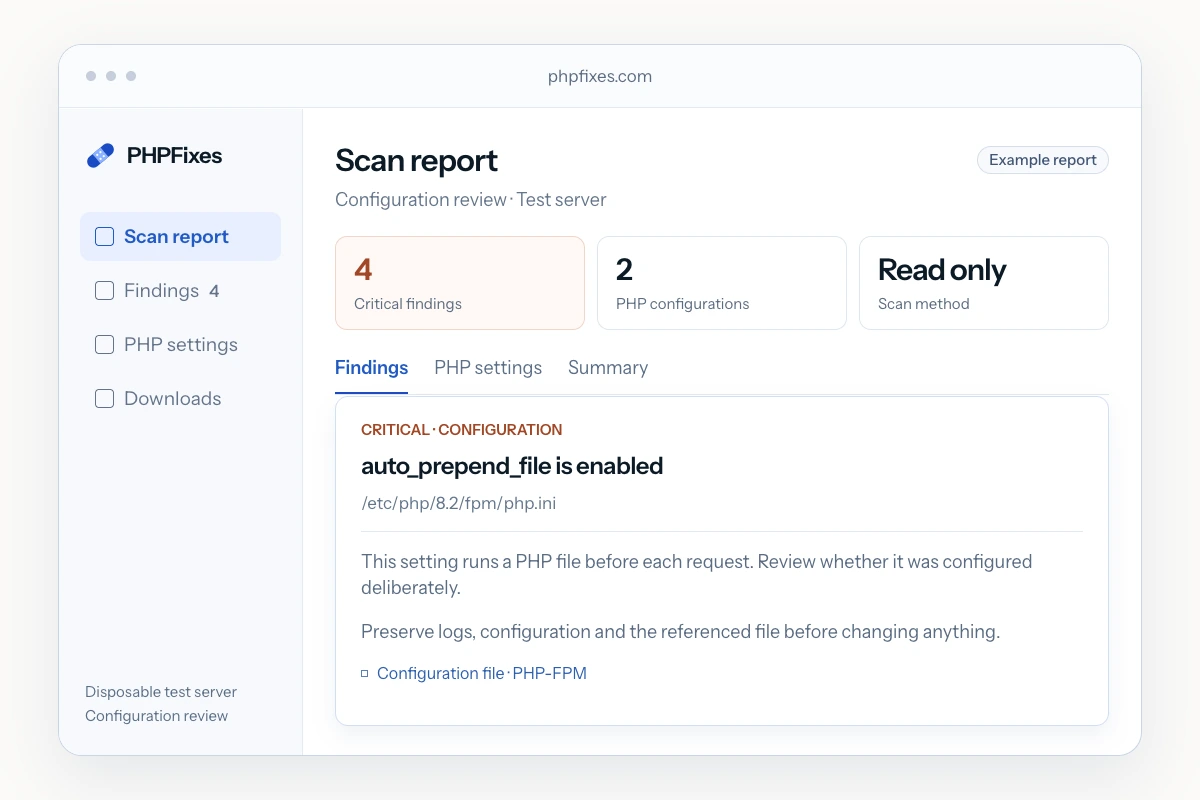
Task: Click the CRITICAL · CONFIGURATION label
Action: pyautogui.click(x=462, y=430)
